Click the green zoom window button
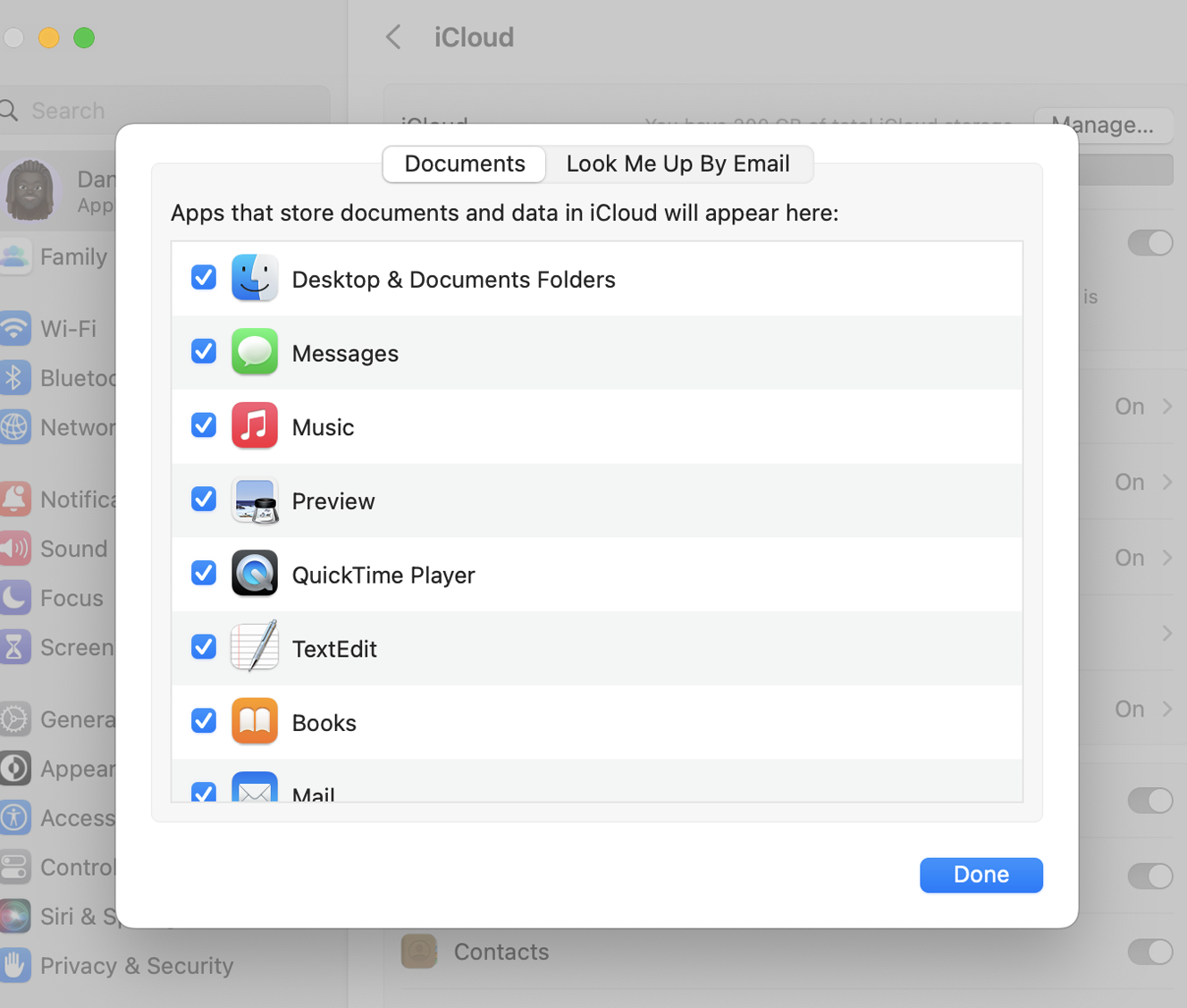Viewport: 1187px width, 1008px height. [x=84, y=38]
